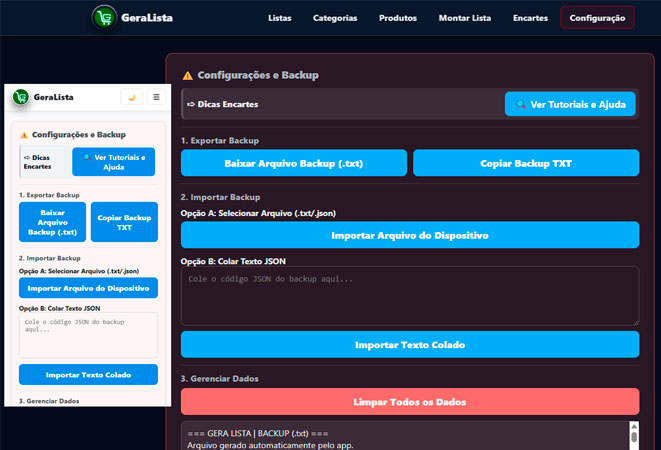Click mobile Importar Texto Colado button
The height and width of the screenshot is (450, 661).
click(x=89, y=375)
